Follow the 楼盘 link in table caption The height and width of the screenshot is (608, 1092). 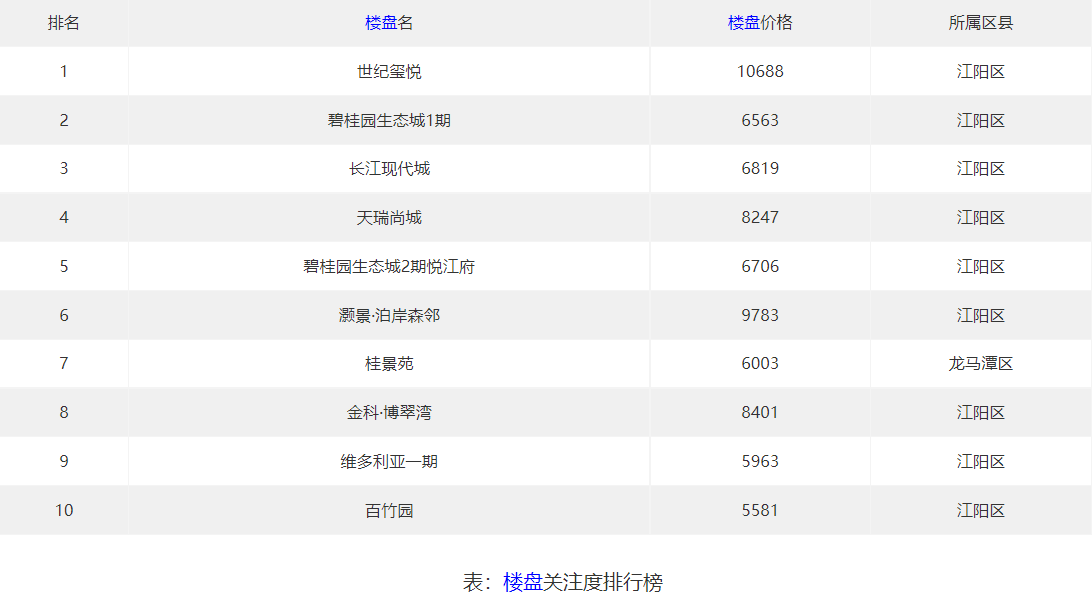[522, 582]
